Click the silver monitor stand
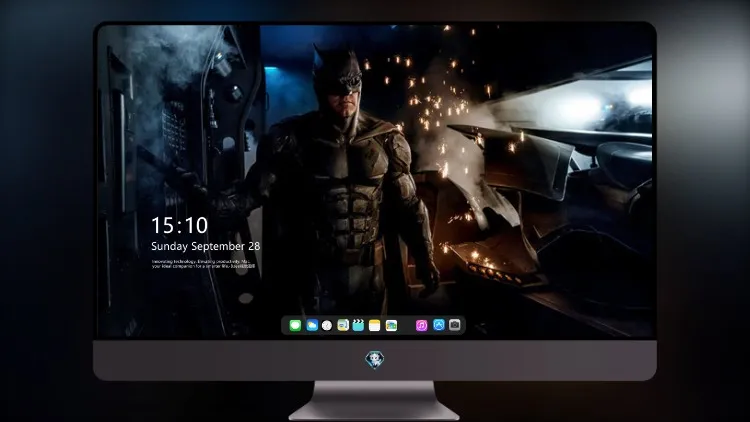Screen dimensions: 750x422 point(374,400)
